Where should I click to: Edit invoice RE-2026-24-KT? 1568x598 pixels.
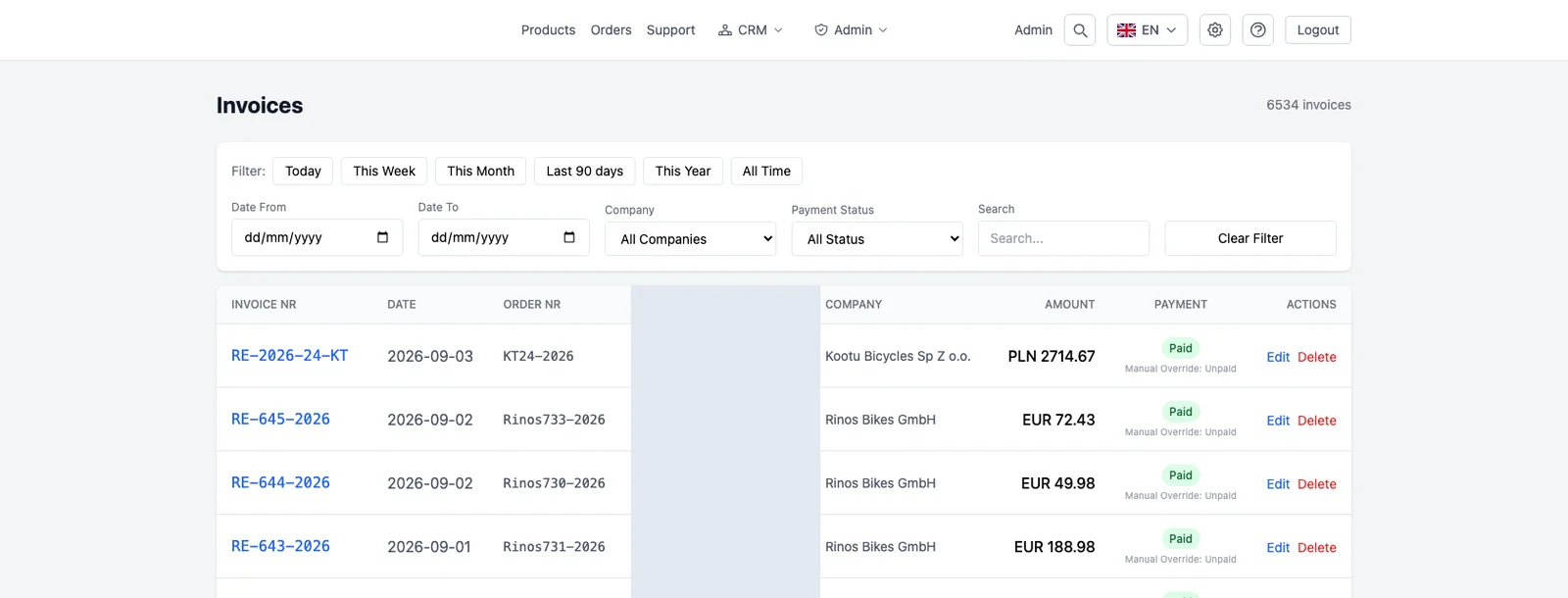pos(1278,357)
